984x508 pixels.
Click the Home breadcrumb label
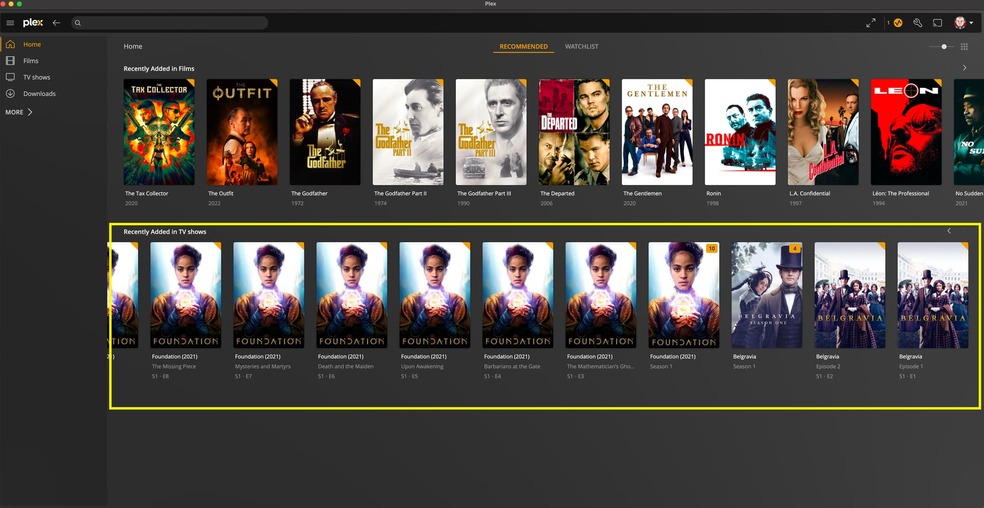132,46
